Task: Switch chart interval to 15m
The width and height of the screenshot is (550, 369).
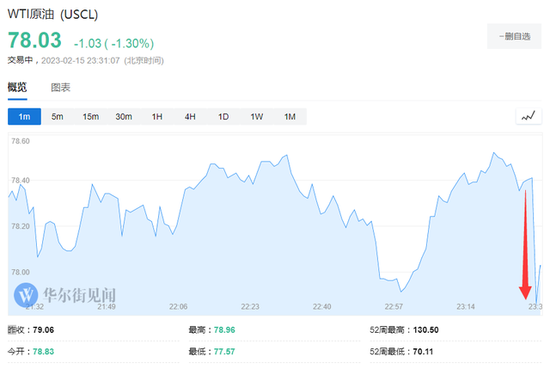Action: [x=90, y=116]
